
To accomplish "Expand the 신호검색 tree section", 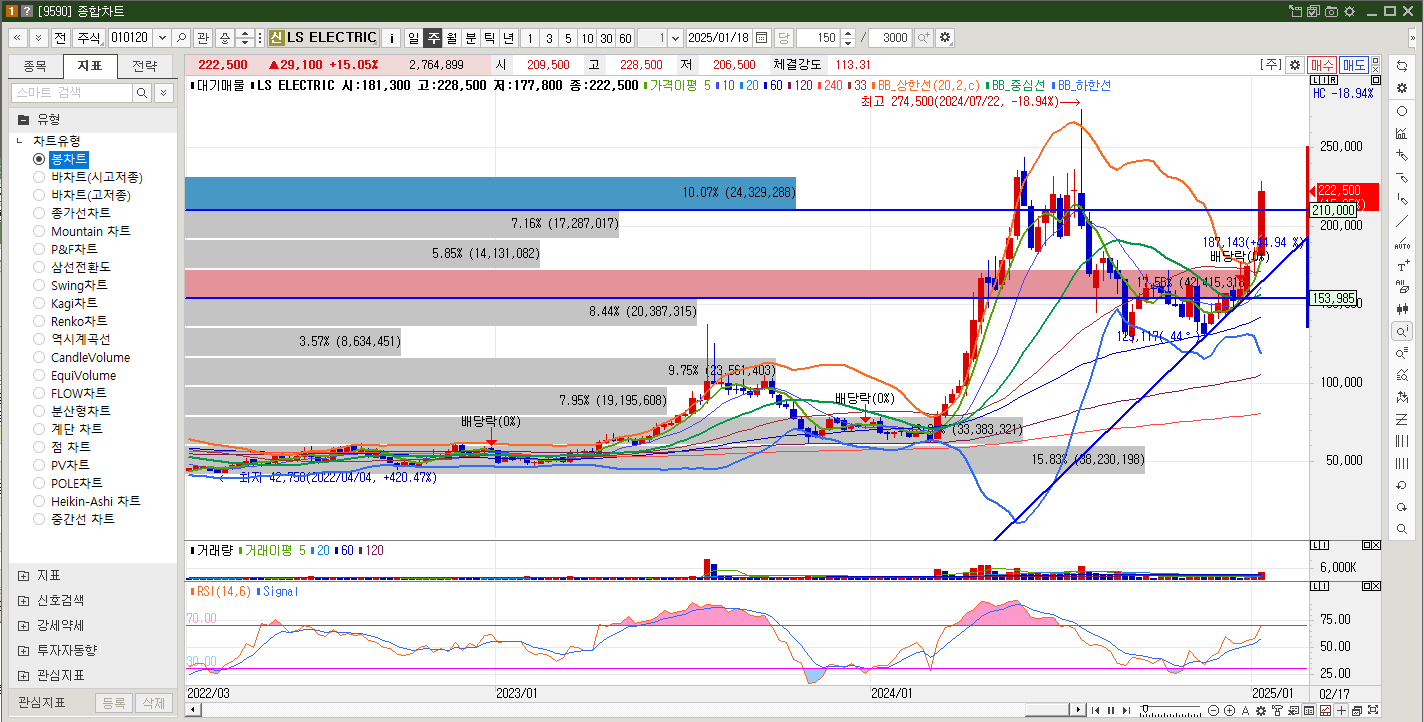I will (x=23, y=600).
